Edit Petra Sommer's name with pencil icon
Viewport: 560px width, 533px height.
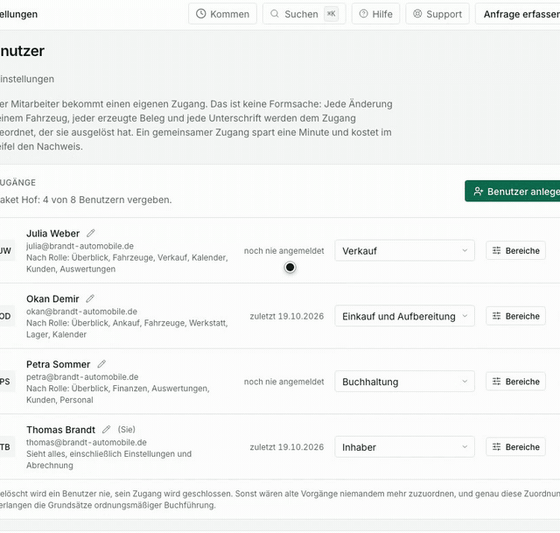click(x=101, y=364)
